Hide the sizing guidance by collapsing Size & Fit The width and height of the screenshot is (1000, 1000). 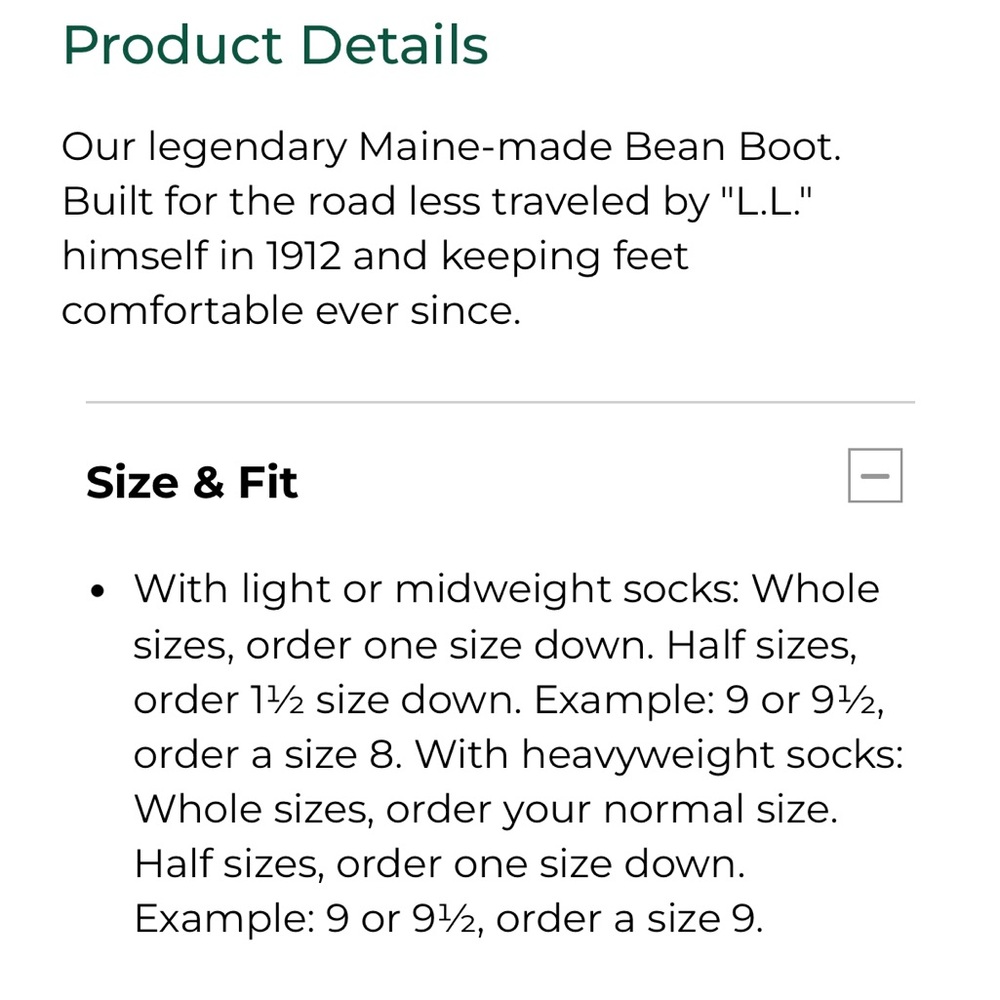(x=875, y=476)
